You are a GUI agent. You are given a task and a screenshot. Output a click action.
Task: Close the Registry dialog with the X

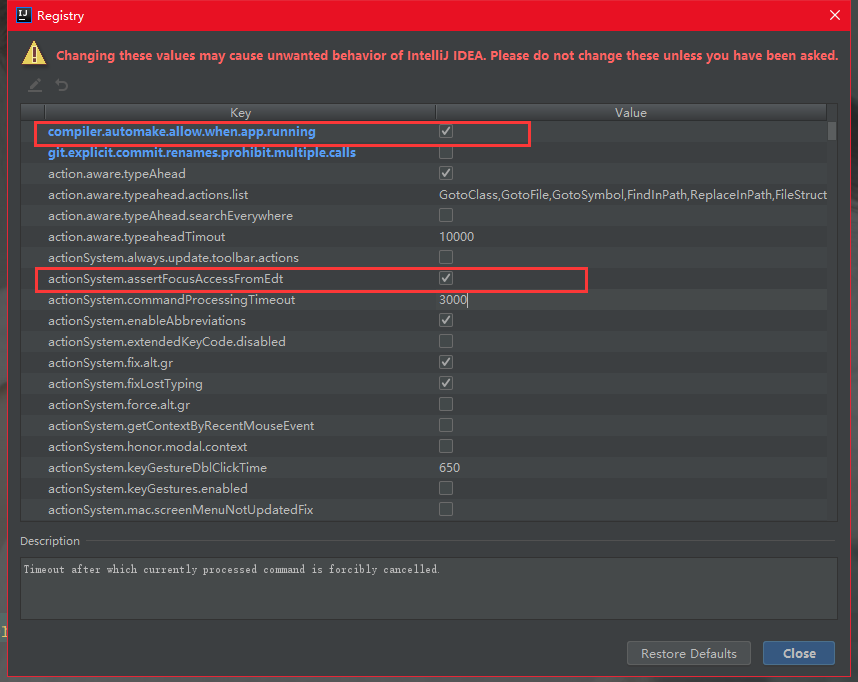point(834,15)
